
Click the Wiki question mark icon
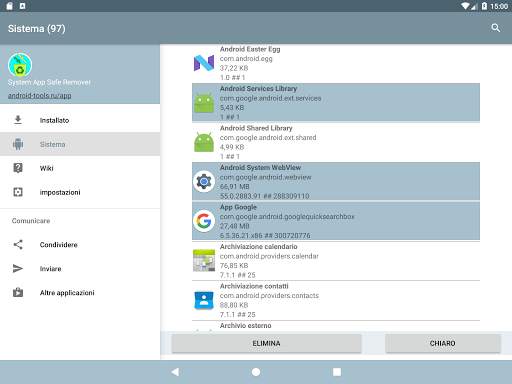(x=18, y=168)
